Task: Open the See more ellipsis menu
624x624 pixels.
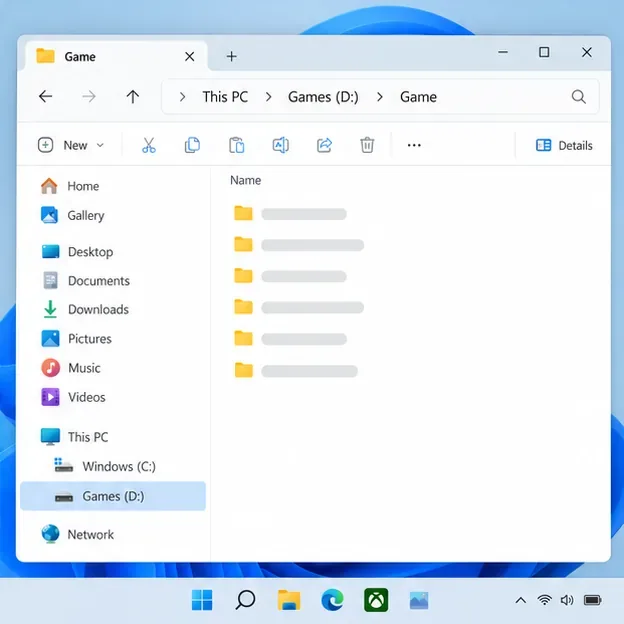Action: click(414, 145)
